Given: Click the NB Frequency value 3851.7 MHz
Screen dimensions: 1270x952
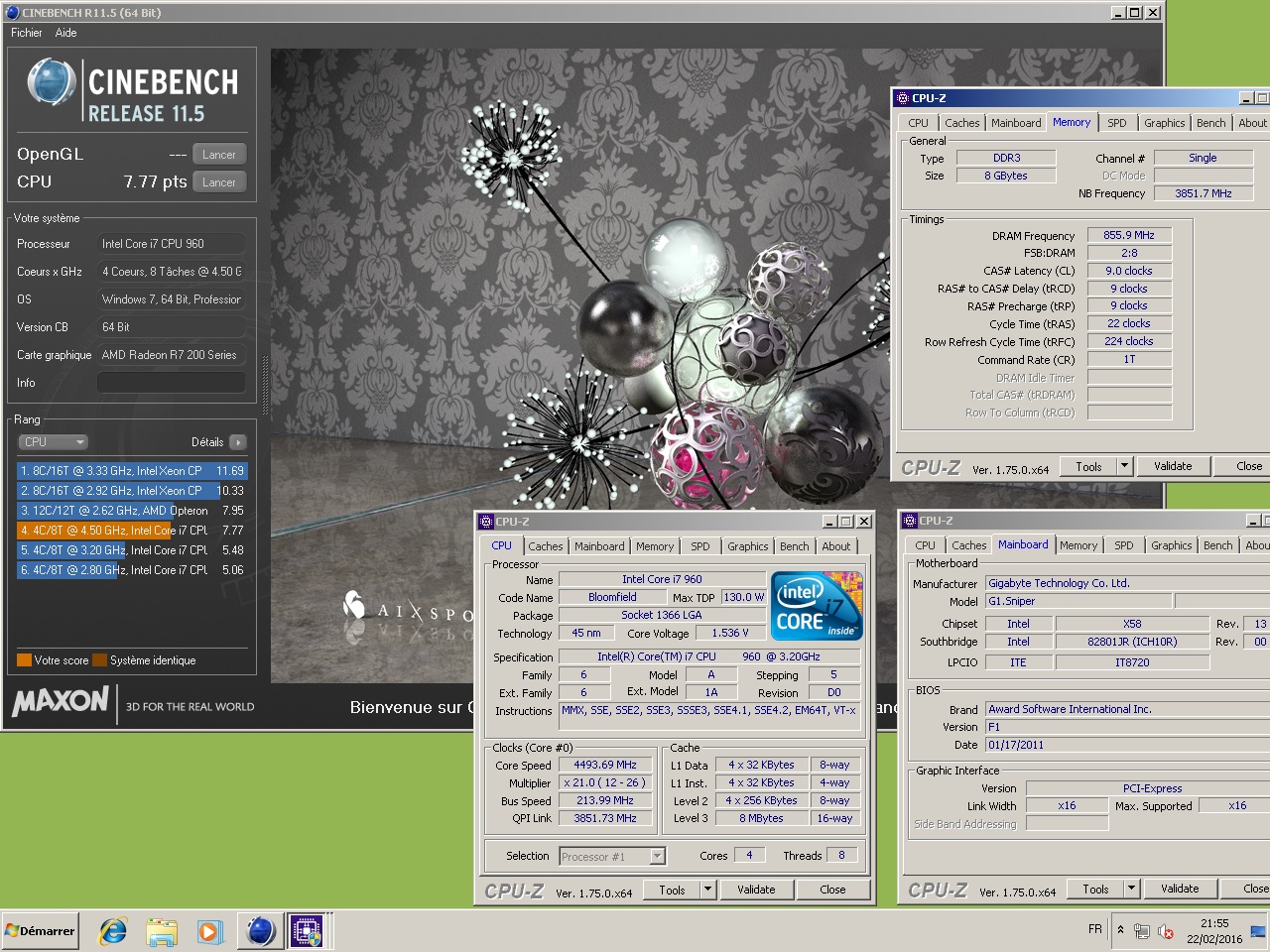Looking at the screenshot, I should click(1204, 193).
